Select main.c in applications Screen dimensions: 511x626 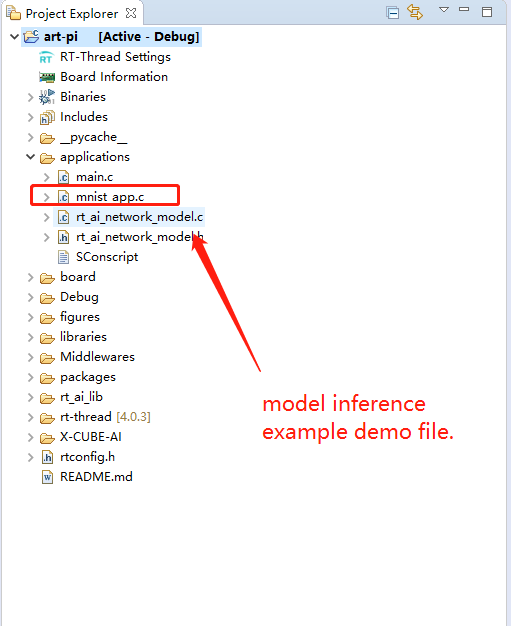pos(94,177)
